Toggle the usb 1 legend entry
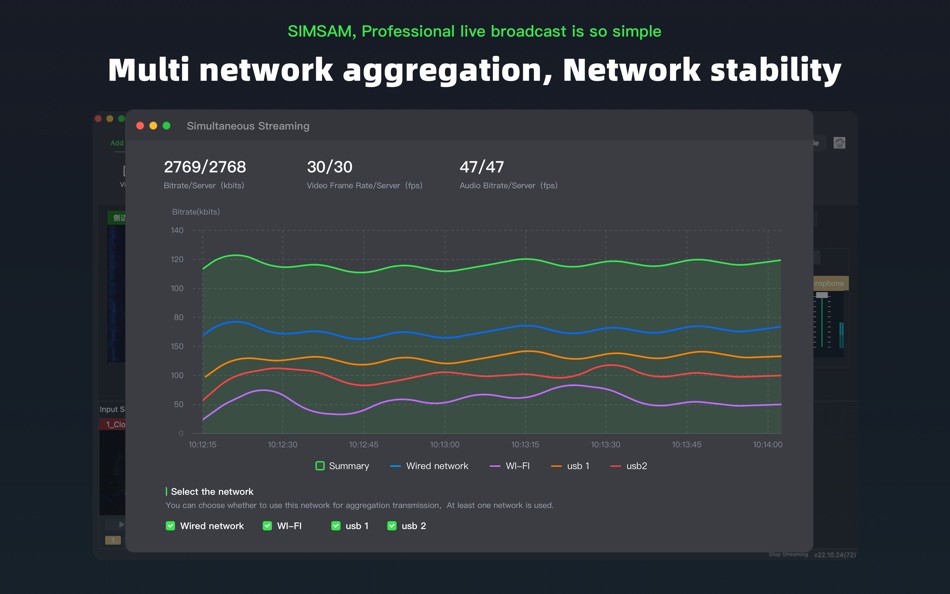950x594 pixels. coord(570,466)
